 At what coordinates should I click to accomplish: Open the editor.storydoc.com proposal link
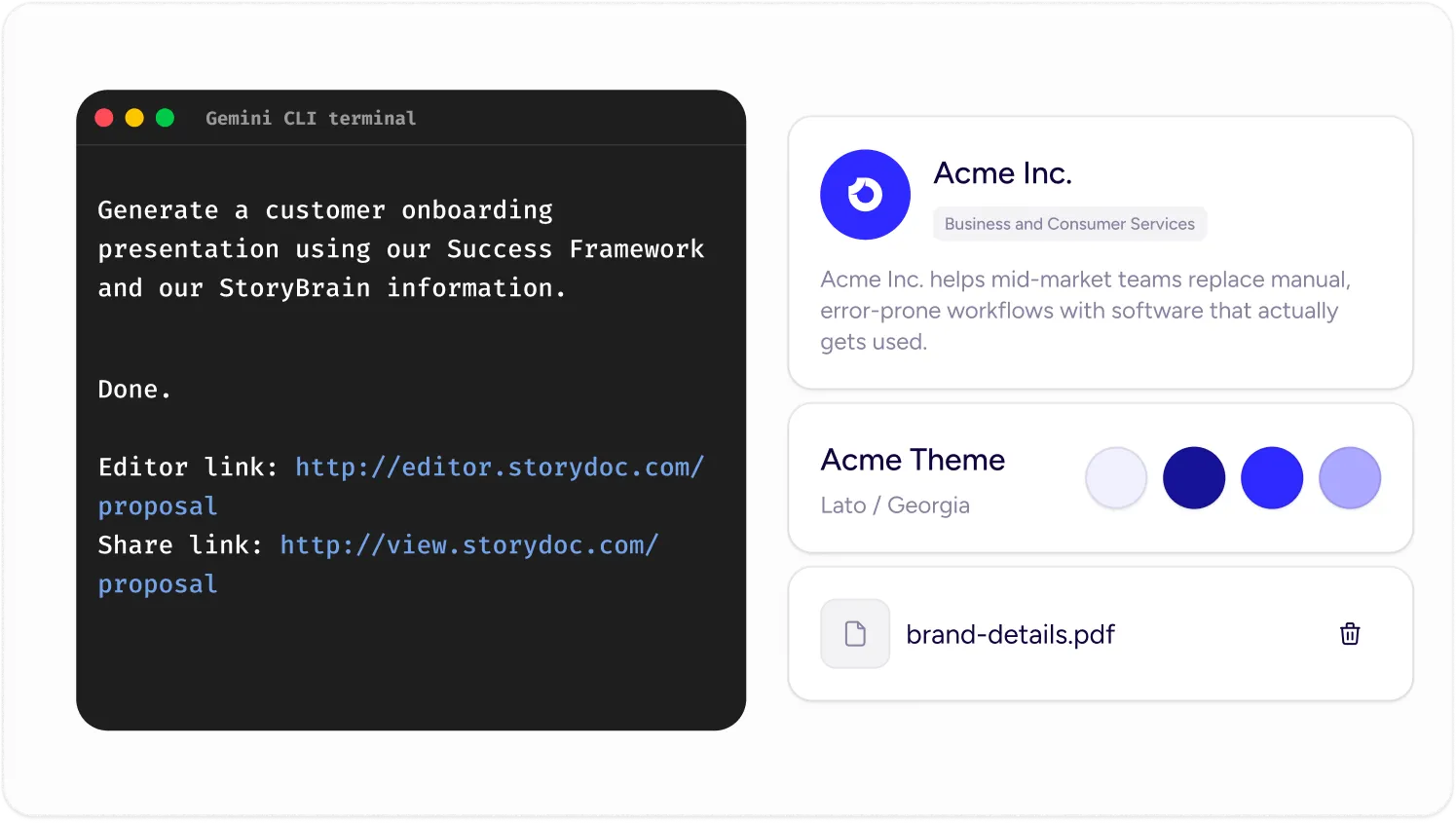pos(401,487)
